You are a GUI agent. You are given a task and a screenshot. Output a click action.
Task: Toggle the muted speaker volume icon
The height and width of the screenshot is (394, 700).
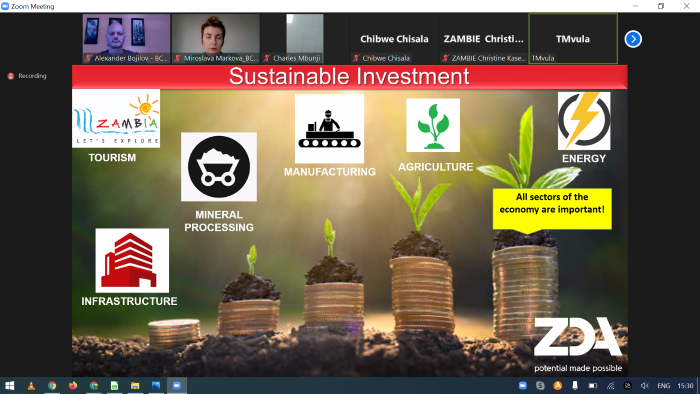pos(645,386)
